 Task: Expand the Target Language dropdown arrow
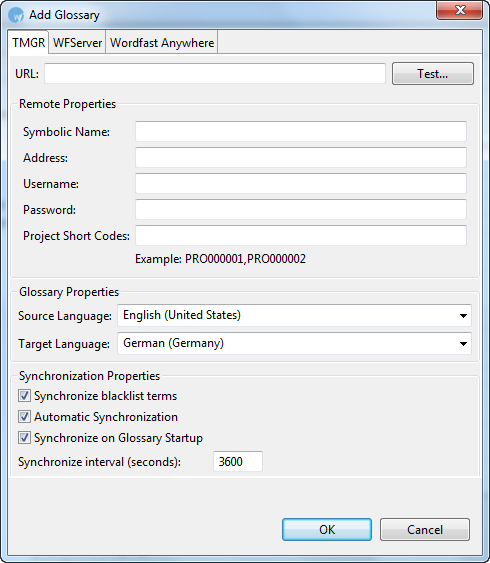point(463,344)
